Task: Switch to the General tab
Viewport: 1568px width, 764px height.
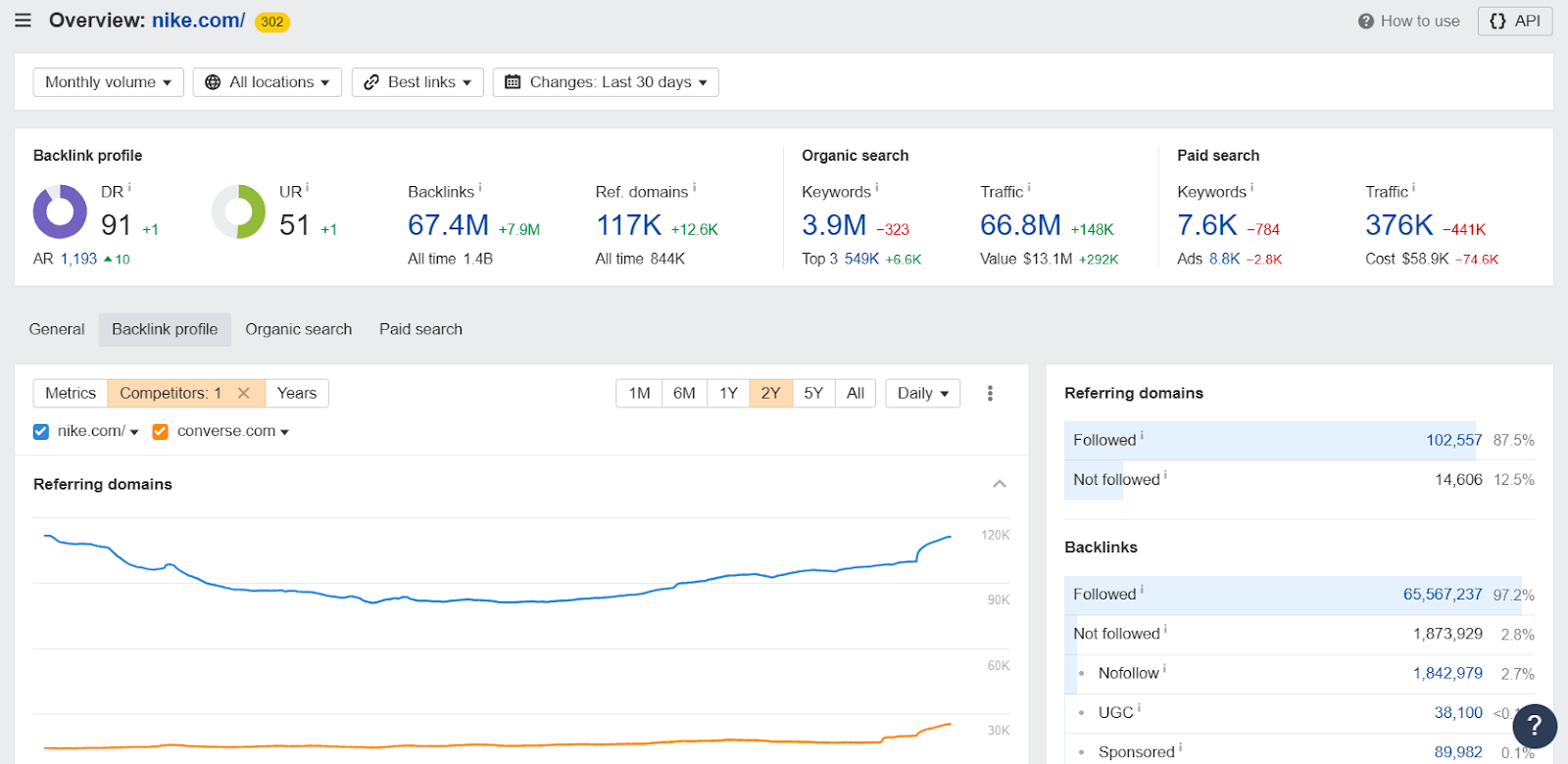Action: click(57, 329)
